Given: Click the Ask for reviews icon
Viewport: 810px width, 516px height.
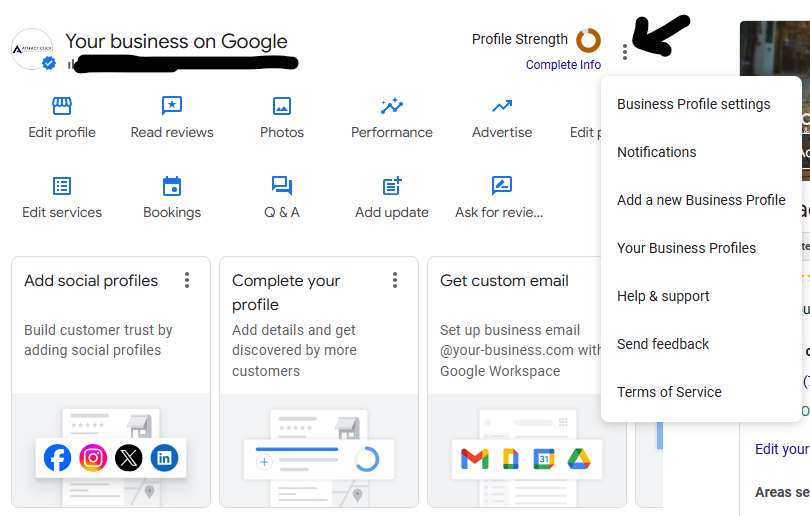Looking at the screenshot, I should point(502,186).
